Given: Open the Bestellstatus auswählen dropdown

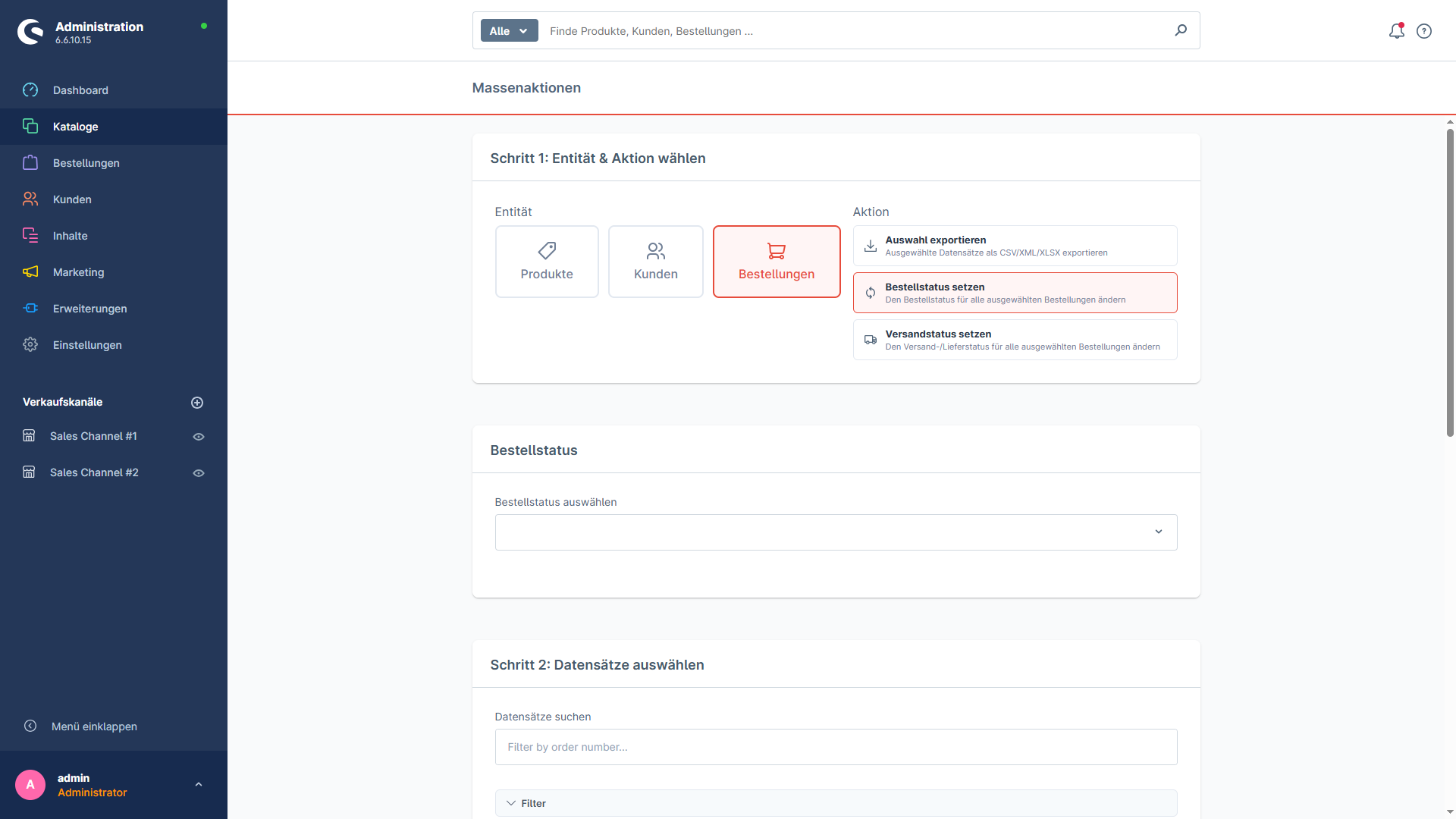Looking at the screenshot, I should pyautogui.click(x=836, y=532).
